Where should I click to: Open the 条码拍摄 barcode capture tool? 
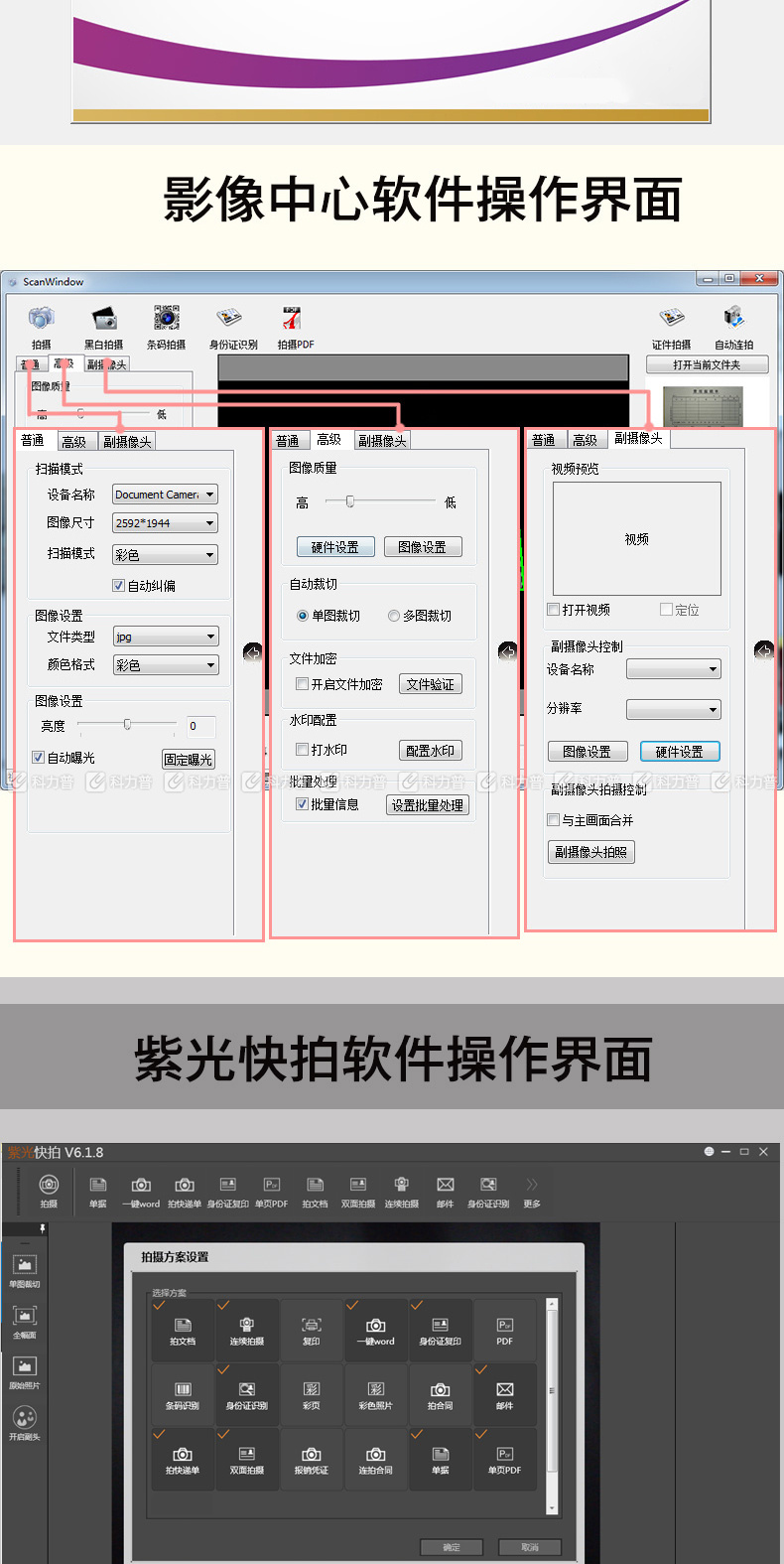(166, 318)
